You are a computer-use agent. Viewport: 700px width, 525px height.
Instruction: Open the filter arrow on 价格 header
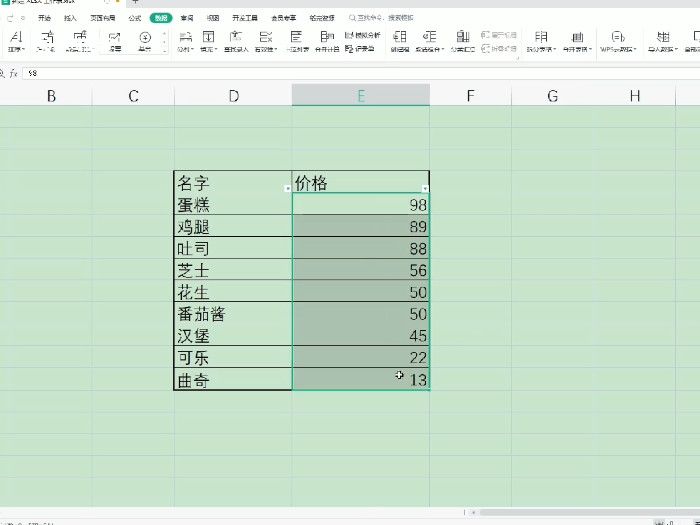(x=425, y=189)
